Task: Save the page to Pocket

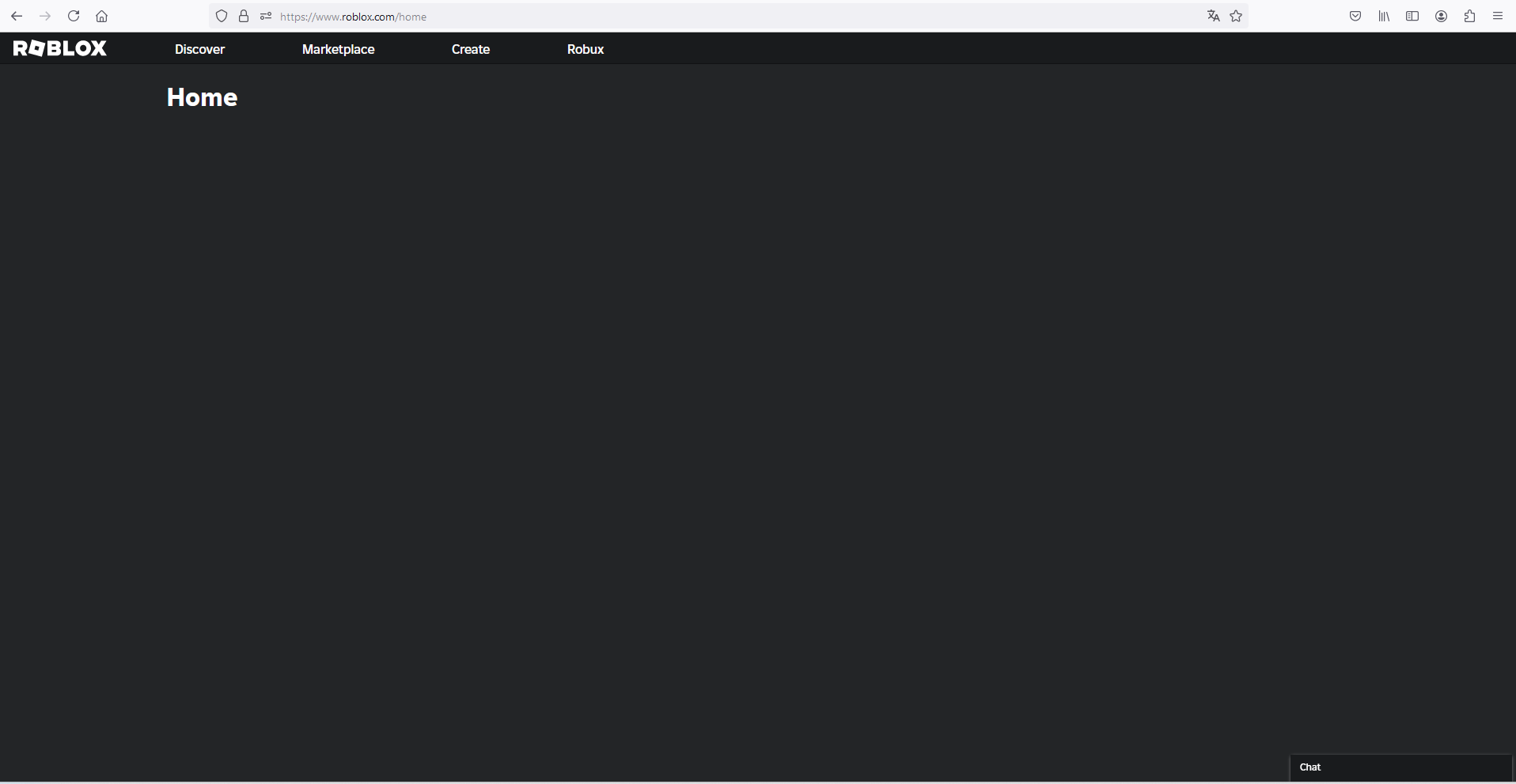Action: (1355, 16)
